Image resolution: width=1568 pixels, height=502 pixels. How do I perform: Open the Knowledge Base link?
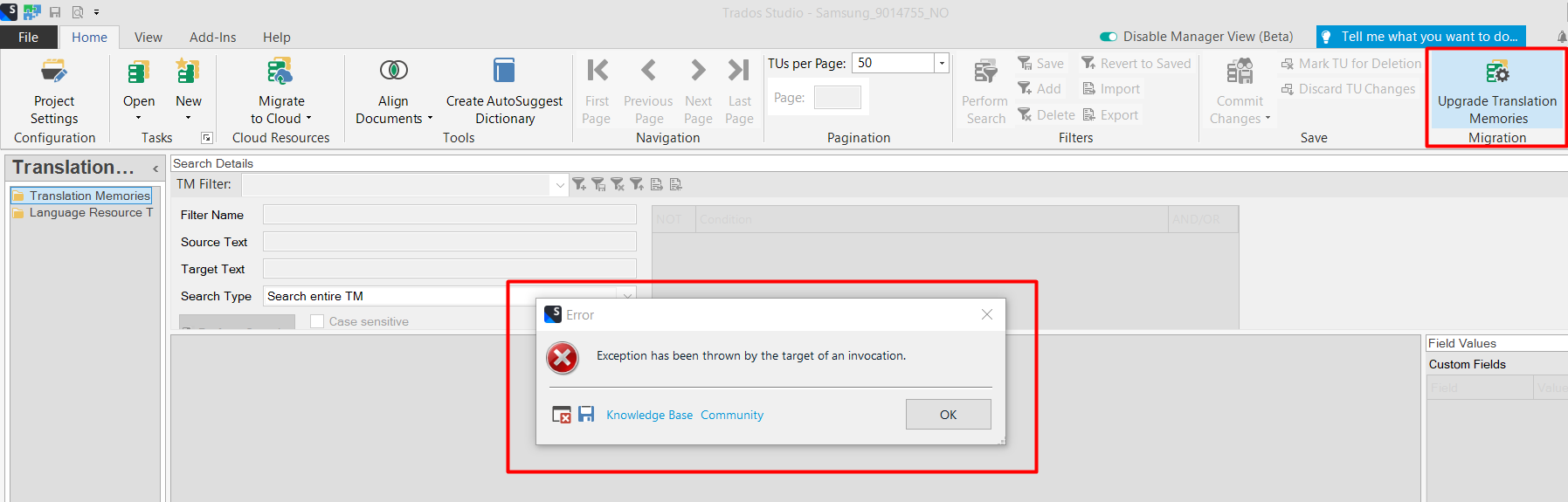[649, 415]
